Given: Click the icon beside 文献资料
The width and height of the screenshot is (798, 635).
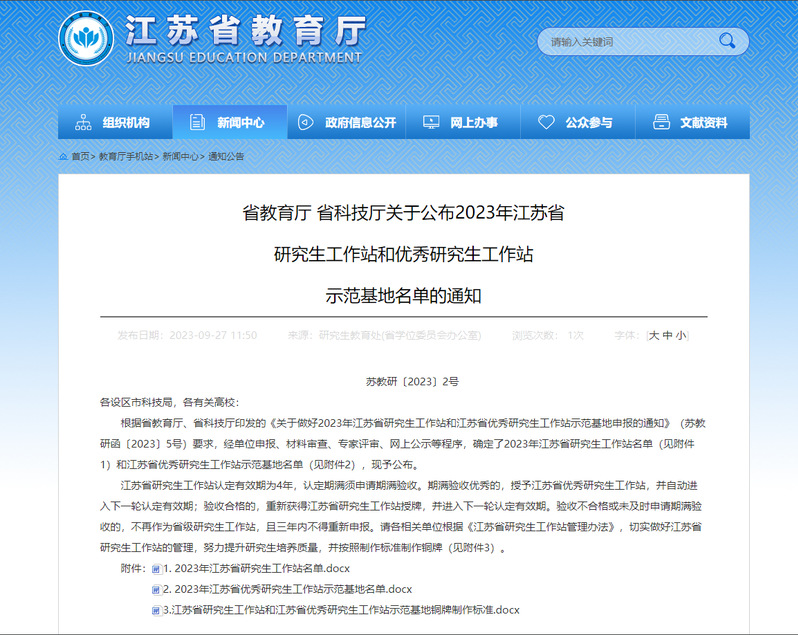Looking at the screenshot, I should (661, 122).
